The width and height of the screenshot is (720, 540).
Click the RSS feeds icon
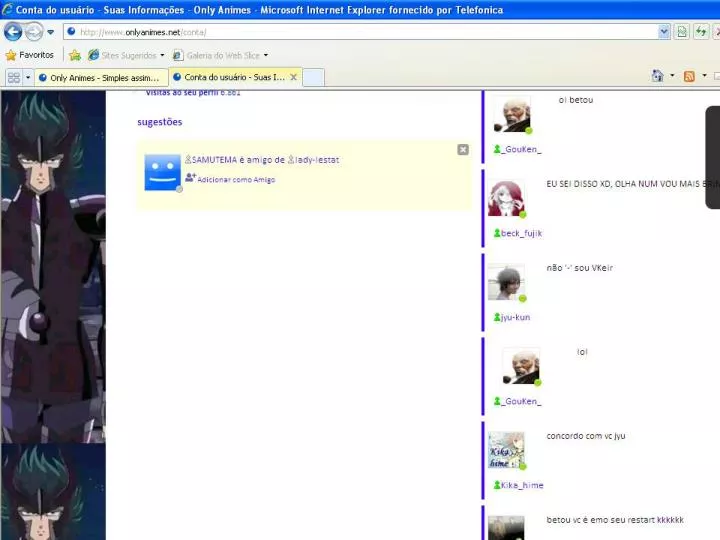[x=689, y=76]
